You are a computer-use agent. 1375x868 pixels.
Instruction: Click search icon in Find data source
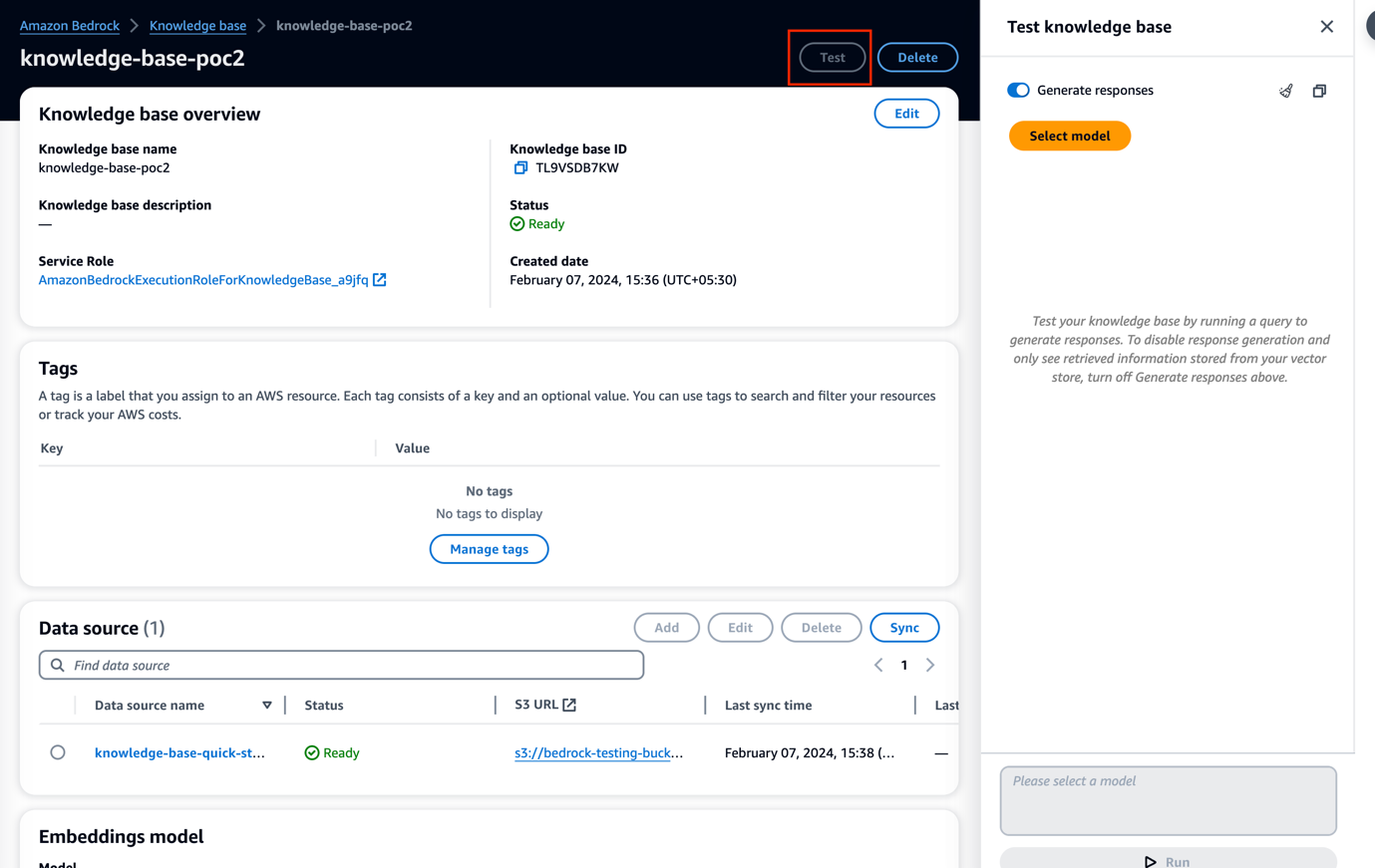58,665
